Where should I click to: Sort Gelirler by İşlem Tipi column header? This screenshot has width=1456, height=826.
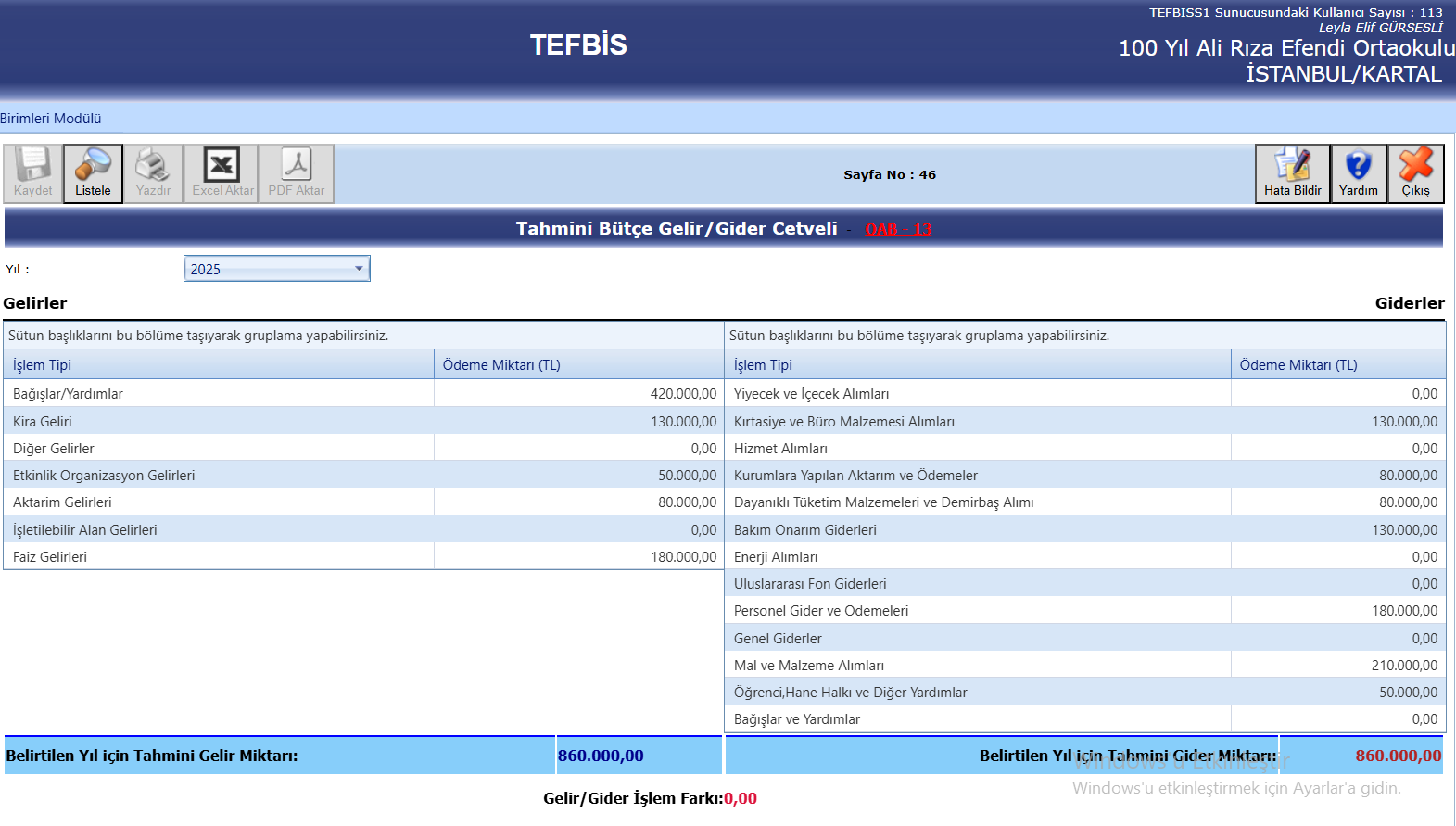click(x=43, y=365)
